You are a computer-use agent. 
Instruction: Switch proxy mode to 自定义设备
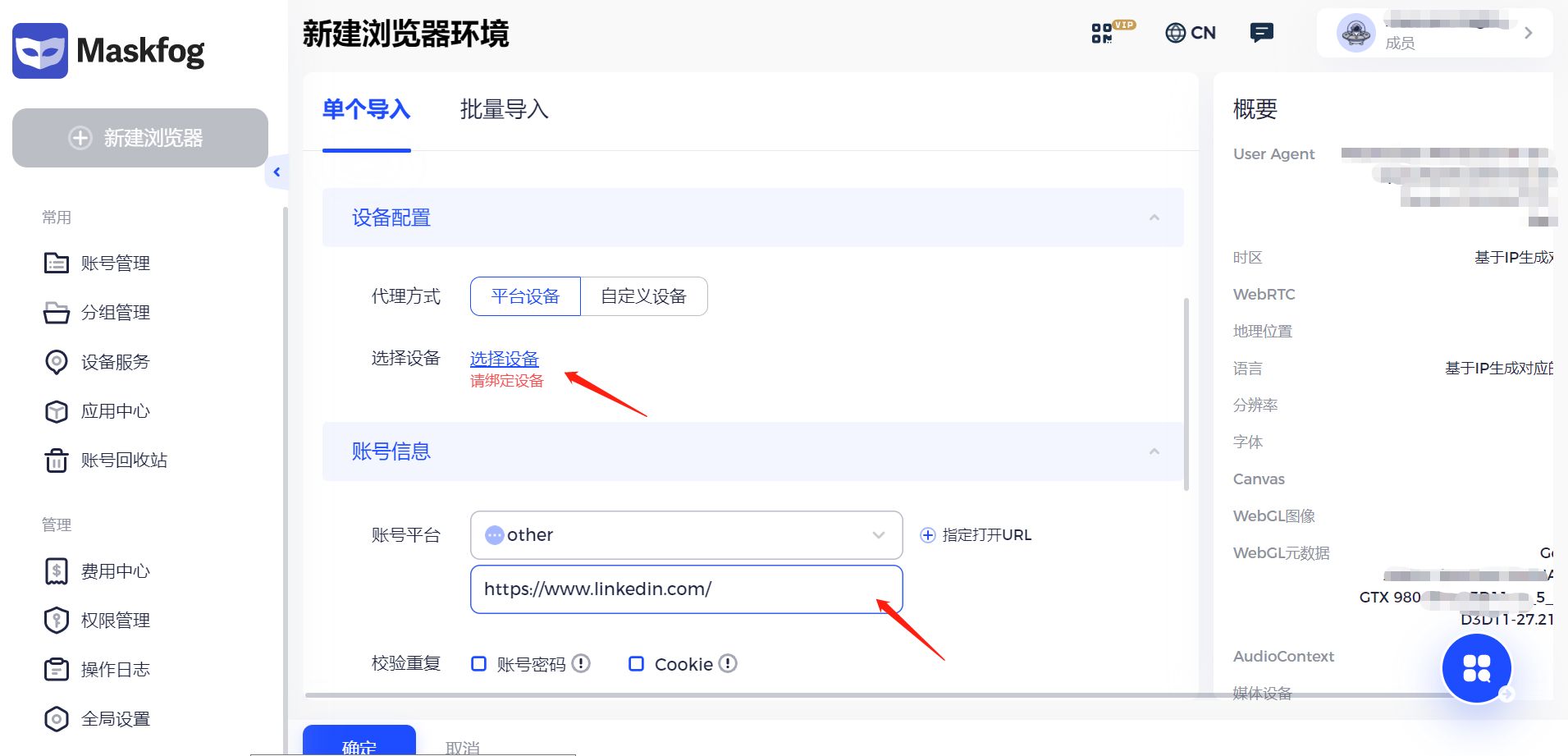643,296
